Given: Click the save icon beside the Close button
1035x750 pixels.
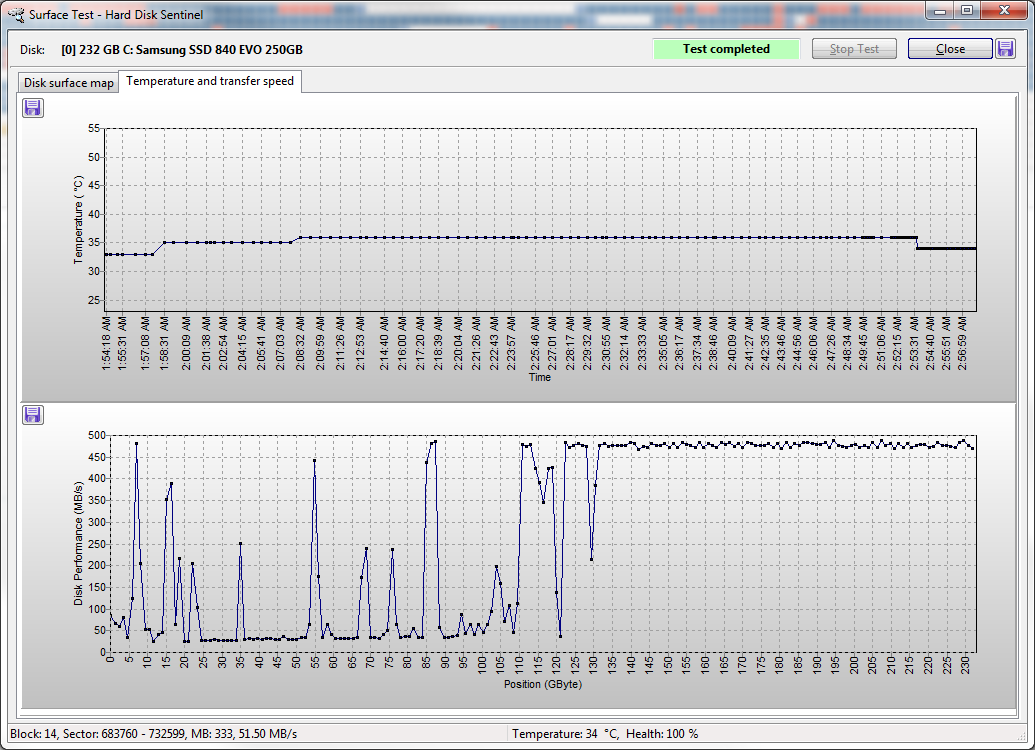Looking at the screenshot, I should click(1005, 49).
